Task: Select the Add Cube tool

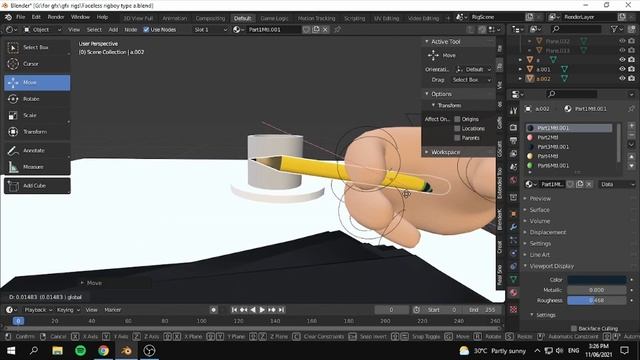Action: pos(37,186)
